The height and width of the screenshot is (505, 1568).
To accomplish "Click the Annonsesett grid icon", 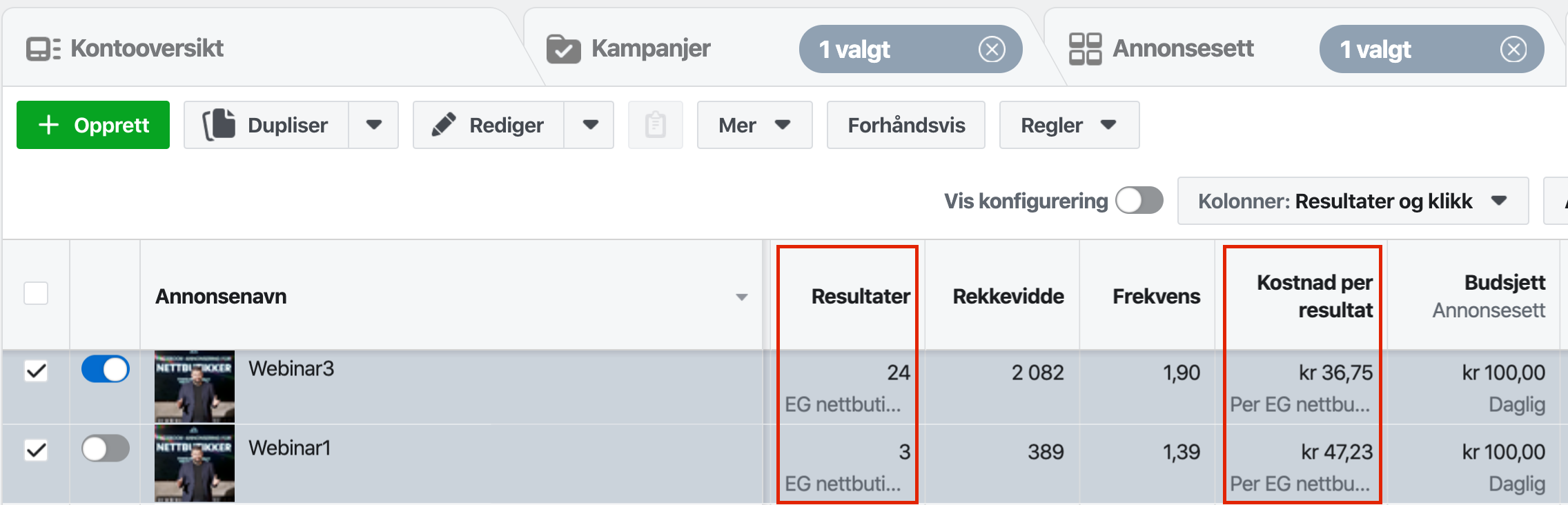I will point(1085,49).
